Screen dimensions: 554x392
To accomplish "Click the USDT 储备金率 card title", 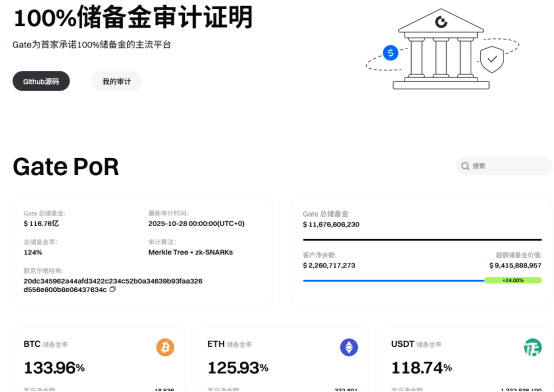I will tap(416, 344).
